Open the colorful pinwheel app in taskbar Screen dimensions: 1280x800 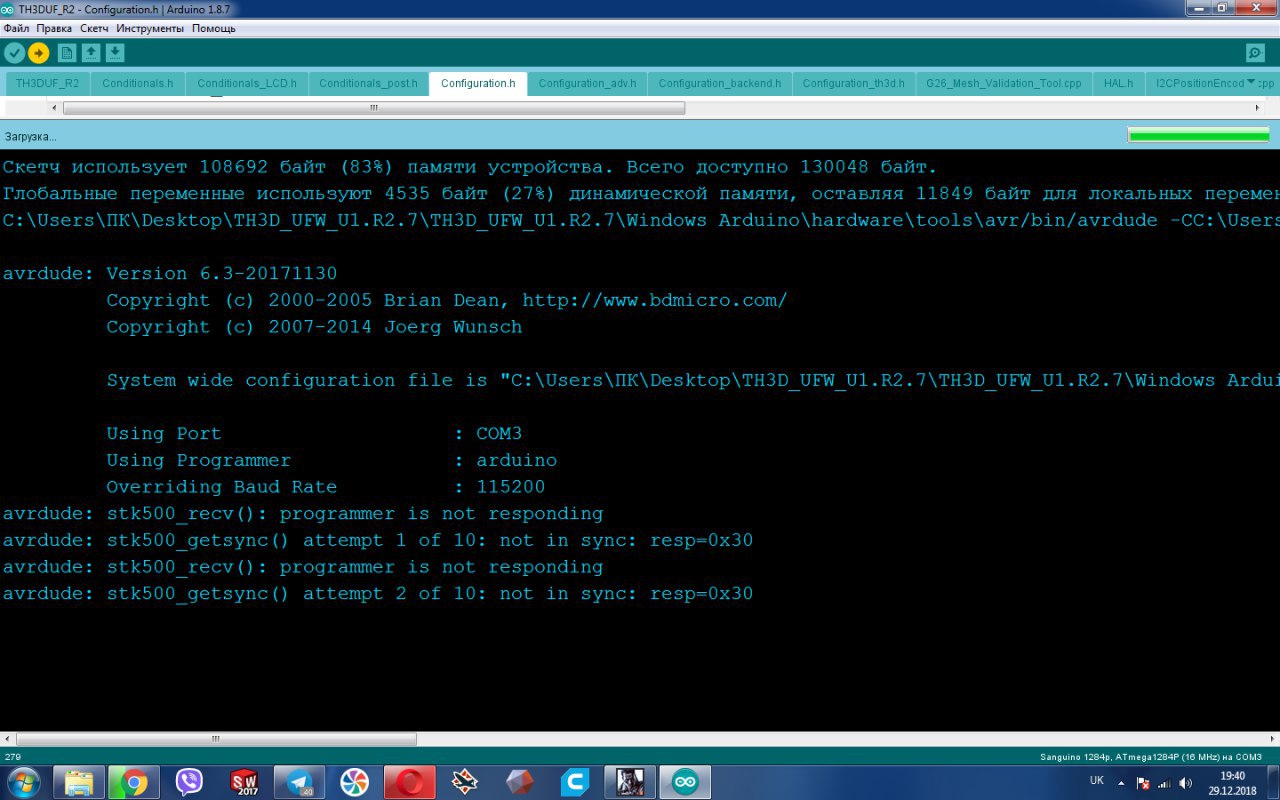click(x=354, y=782)
